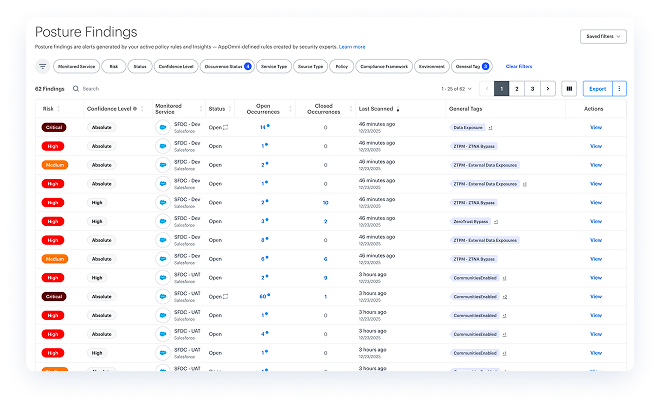Click the Confidence Level info icon

point(135,107)
